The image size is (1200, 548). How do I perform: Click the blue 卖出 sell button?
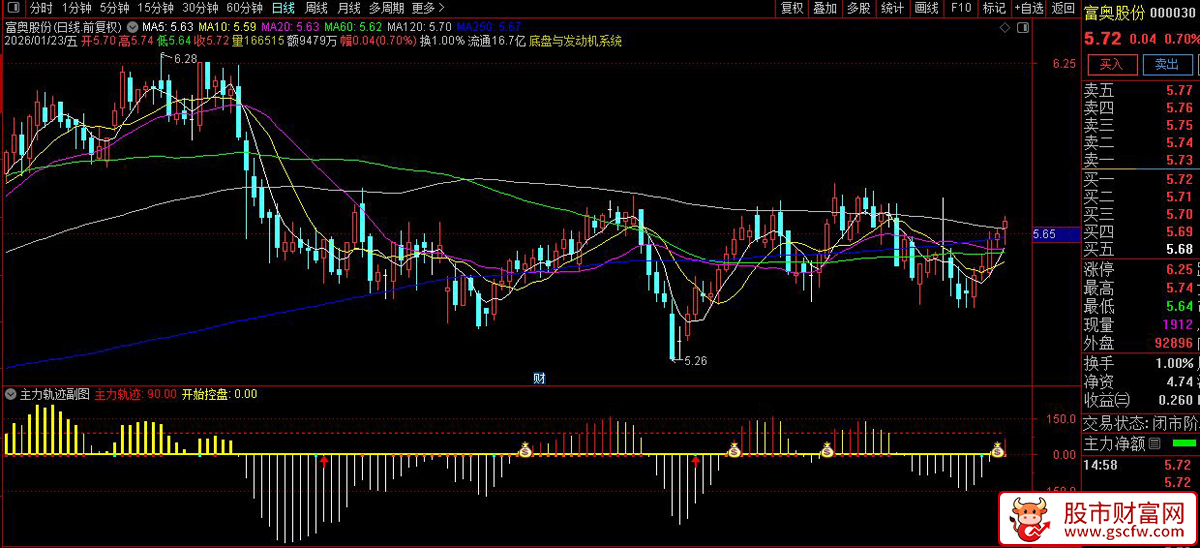click(1166, 64)
